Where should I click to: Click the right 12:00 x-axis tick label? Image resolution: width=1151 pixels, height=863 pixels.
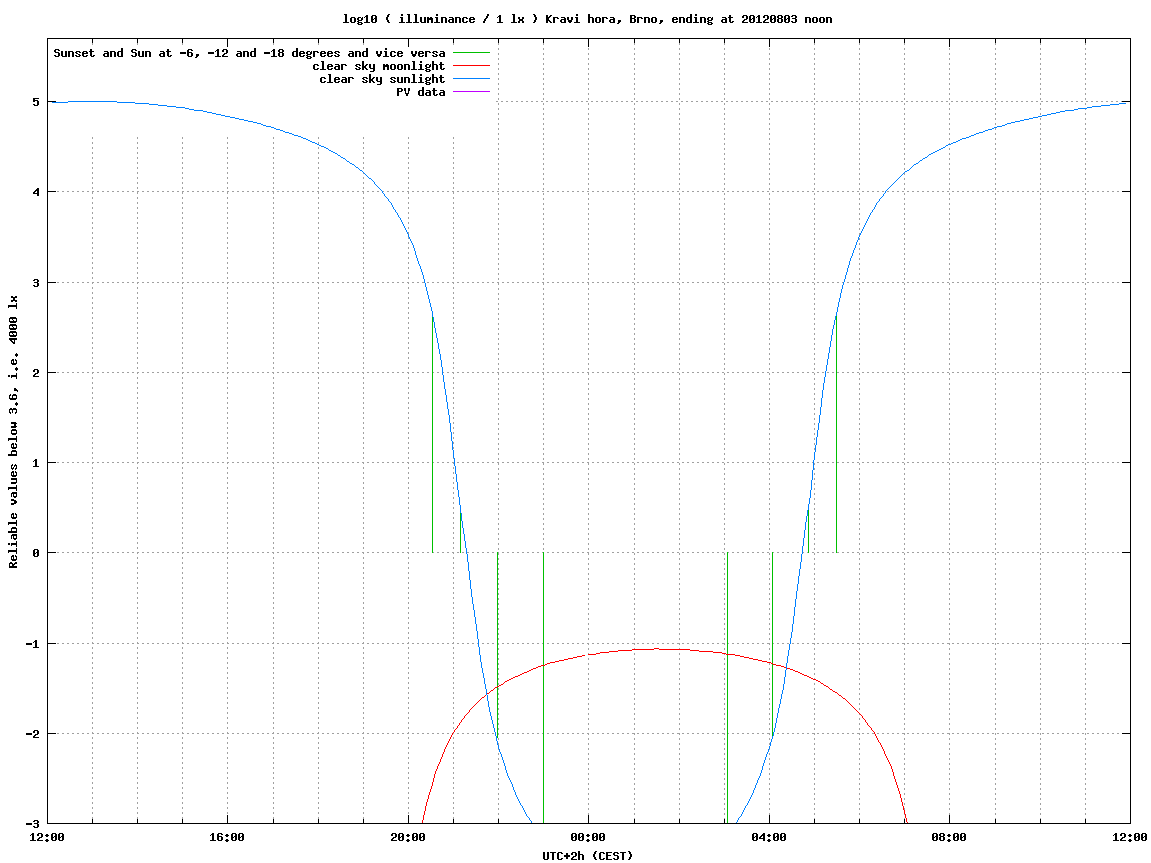1130,837
